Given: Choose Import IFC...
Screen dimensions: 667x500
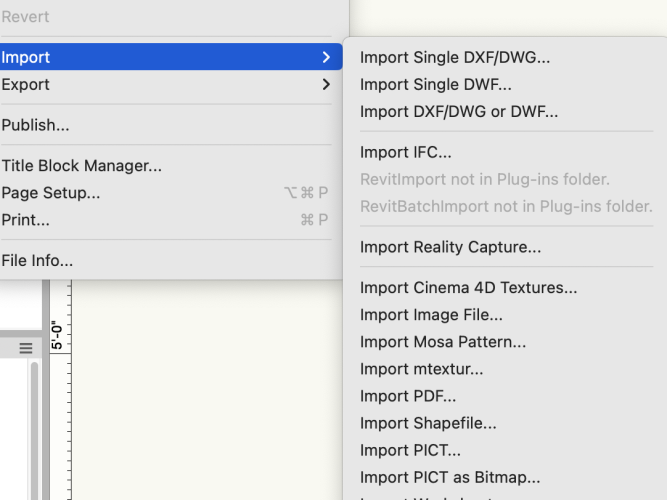Looking at the screenshot, I should tap(406, 153).
